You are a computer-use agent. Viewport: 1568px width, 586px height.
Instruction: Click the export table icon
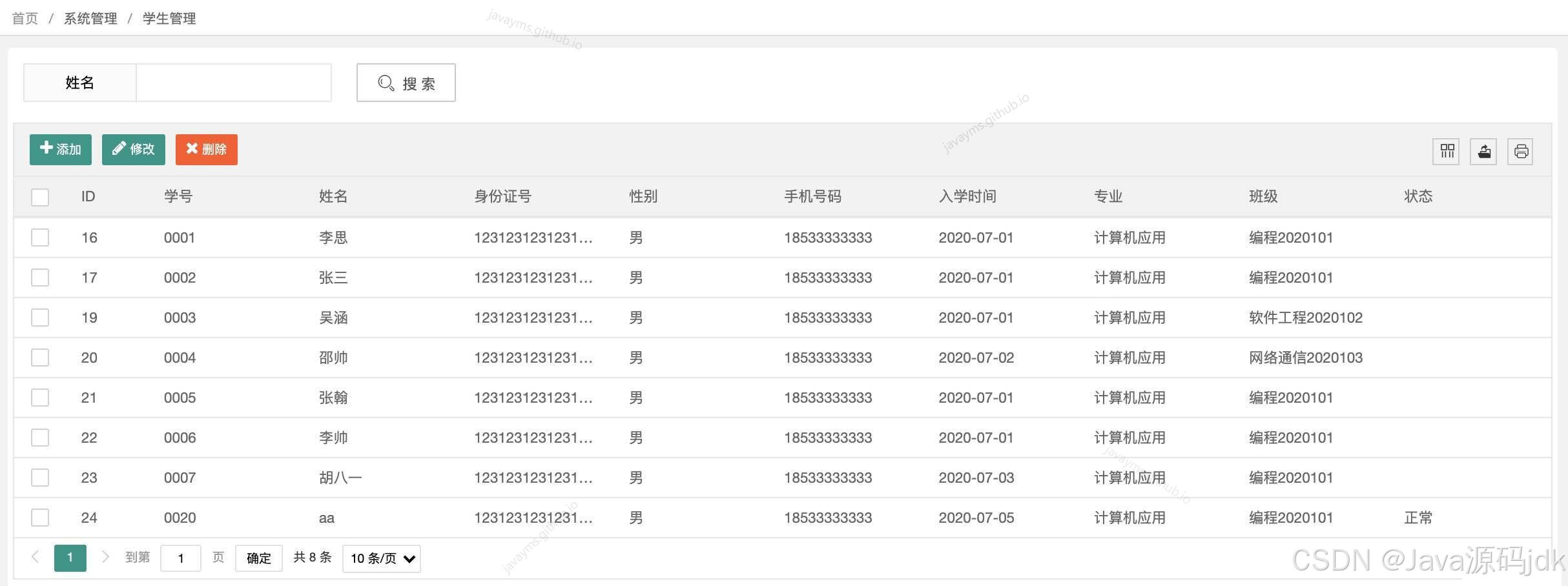pos(1483,152)
